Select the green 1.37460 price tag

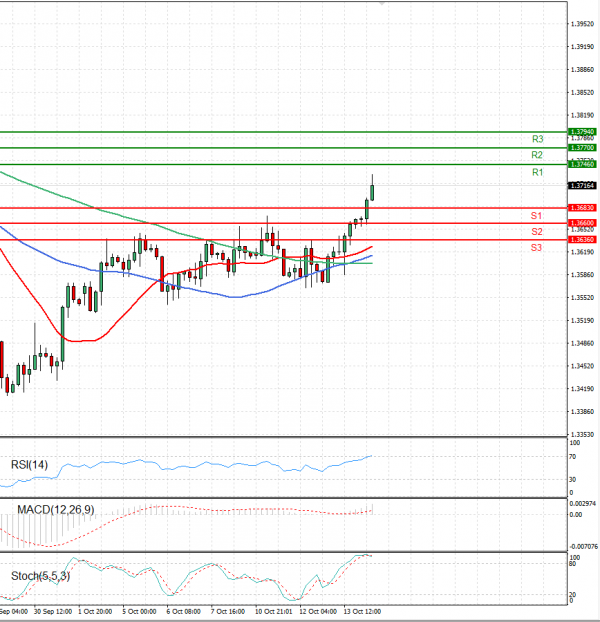pyautogui.click(x=582, y=164)
